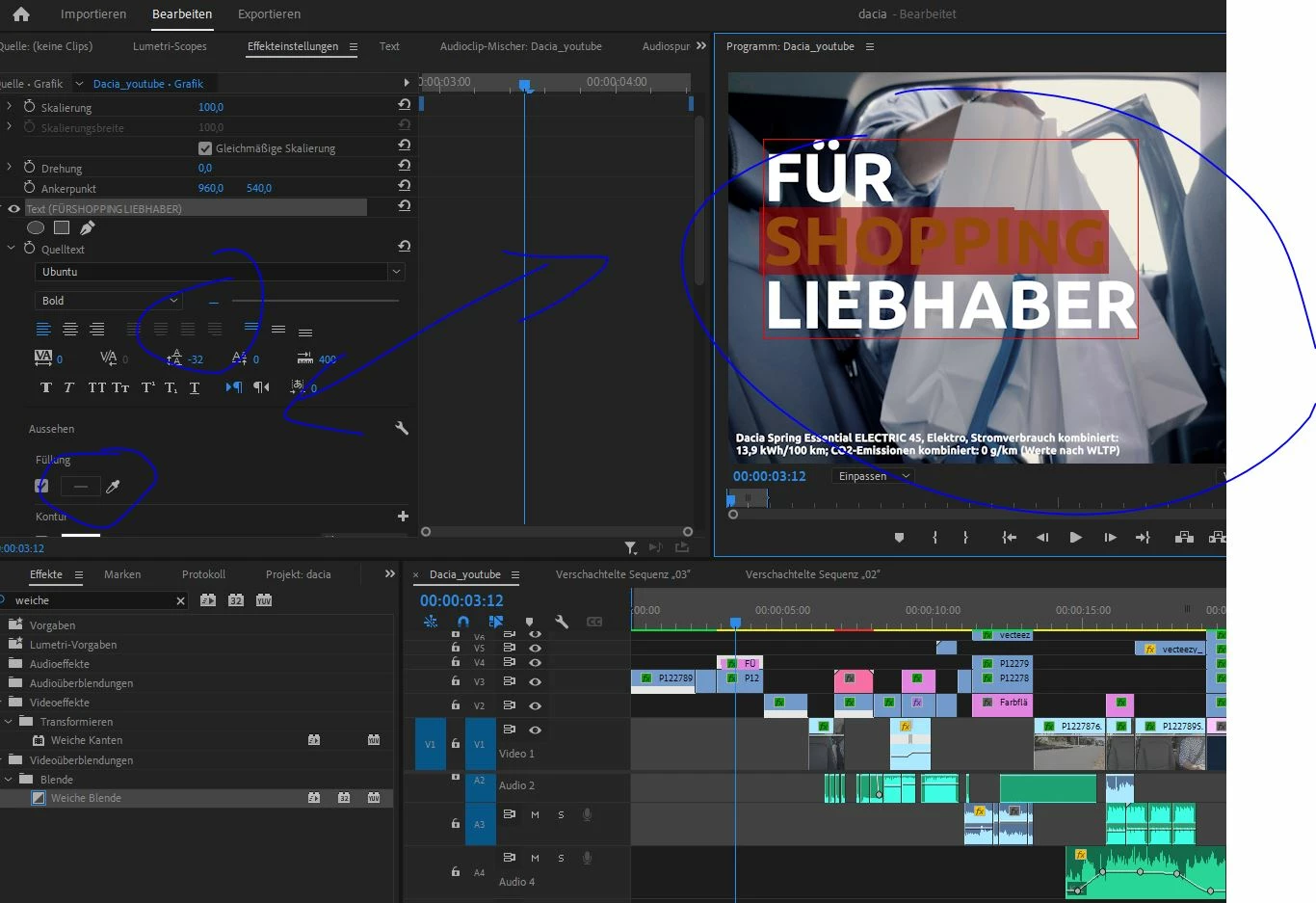Image resolution: width=1316 pixels, height=903 pixels.
Task: Toggle lock on track V3
Action: click(456, 681)
